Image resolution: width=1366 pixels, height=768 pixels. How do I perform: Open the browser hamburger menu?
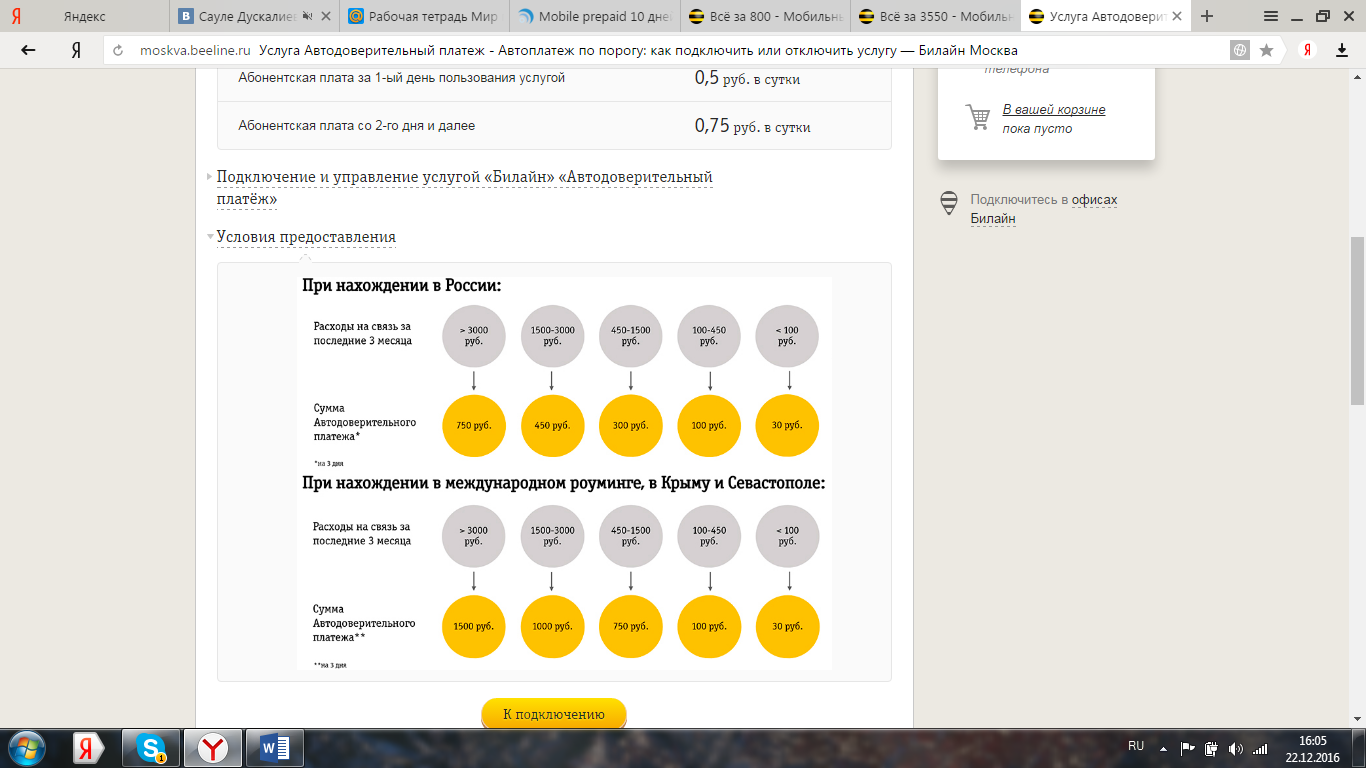coord(1271,16)
